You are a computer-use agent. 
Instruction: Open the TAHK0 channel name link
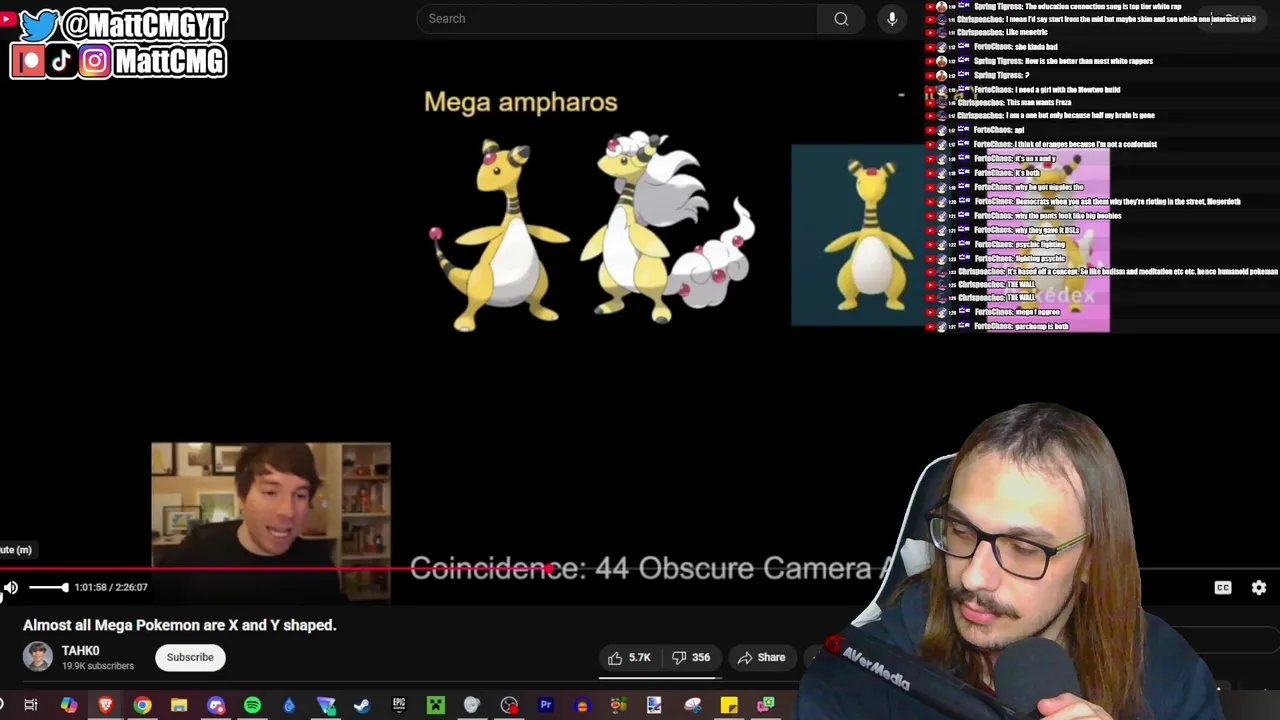(80, 651)
